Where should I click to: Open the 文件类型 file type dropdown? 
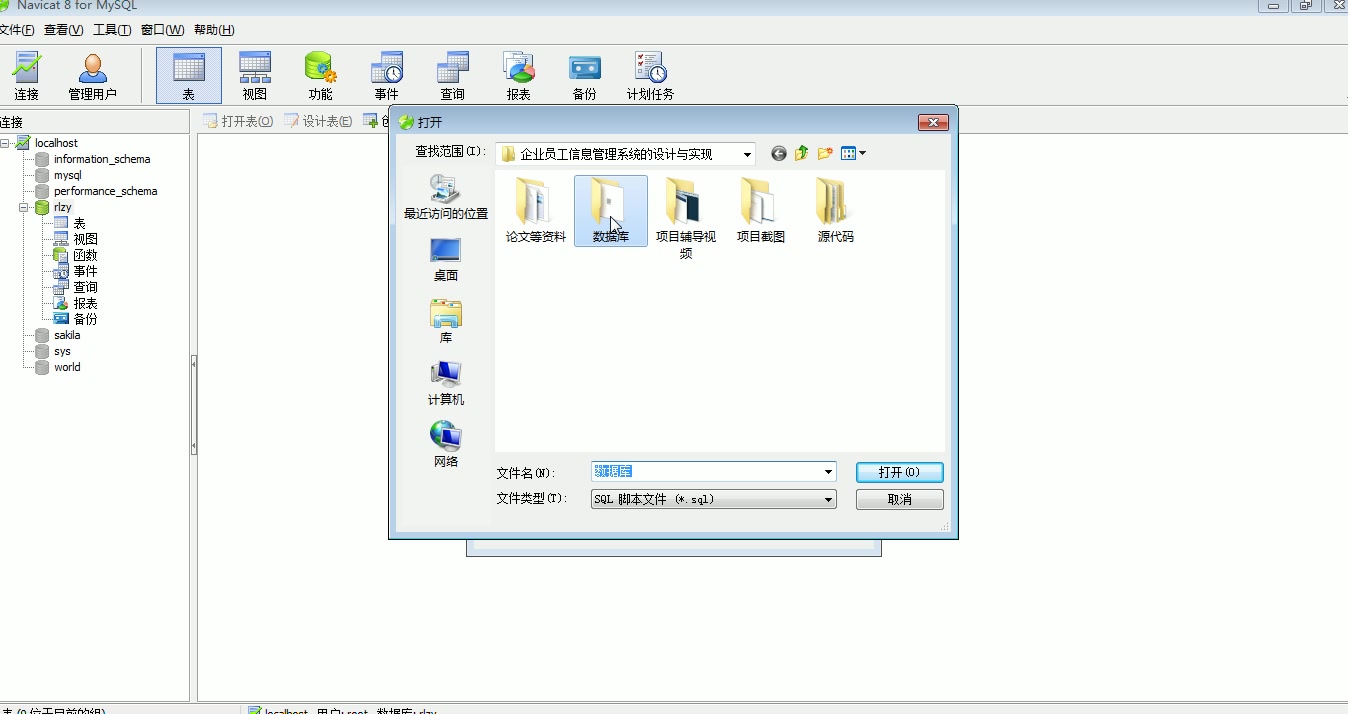tap(828, 499)
